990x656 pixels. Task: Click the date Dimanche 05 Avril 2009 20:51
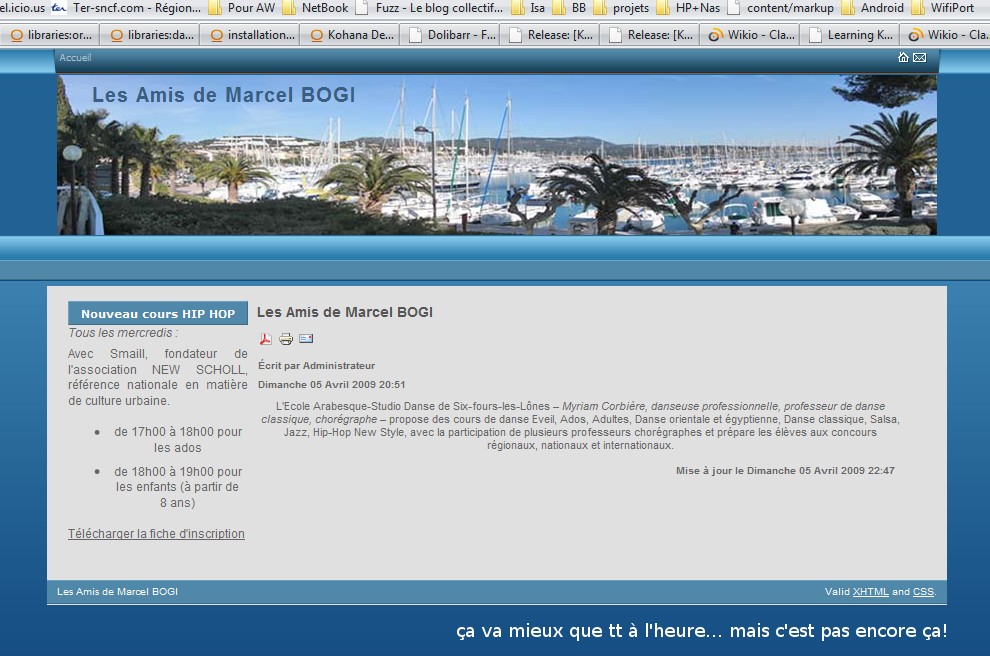331,385
